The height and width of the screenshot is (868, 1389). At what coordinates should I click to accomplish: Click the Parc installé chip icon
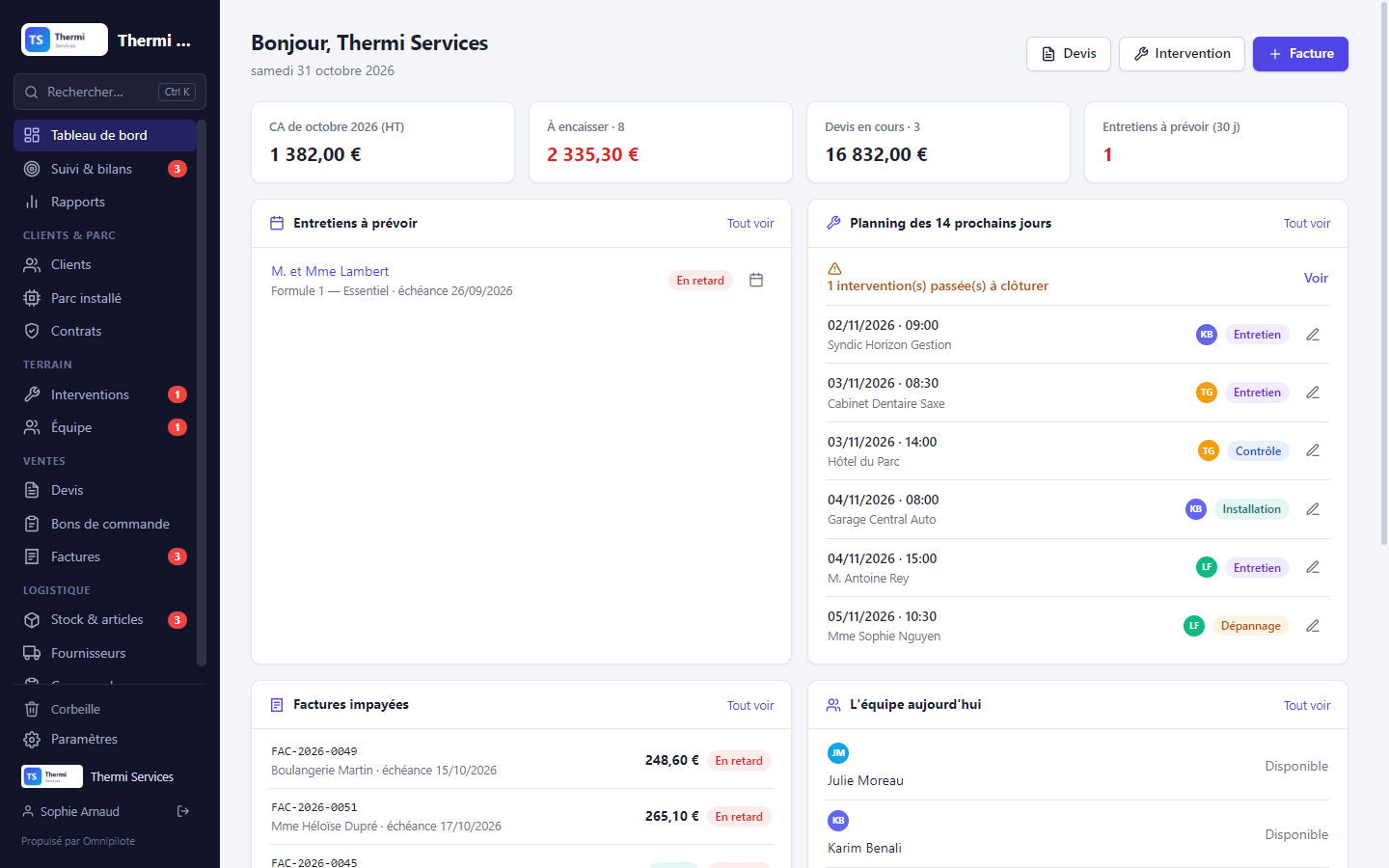click(x=32, y=298)
